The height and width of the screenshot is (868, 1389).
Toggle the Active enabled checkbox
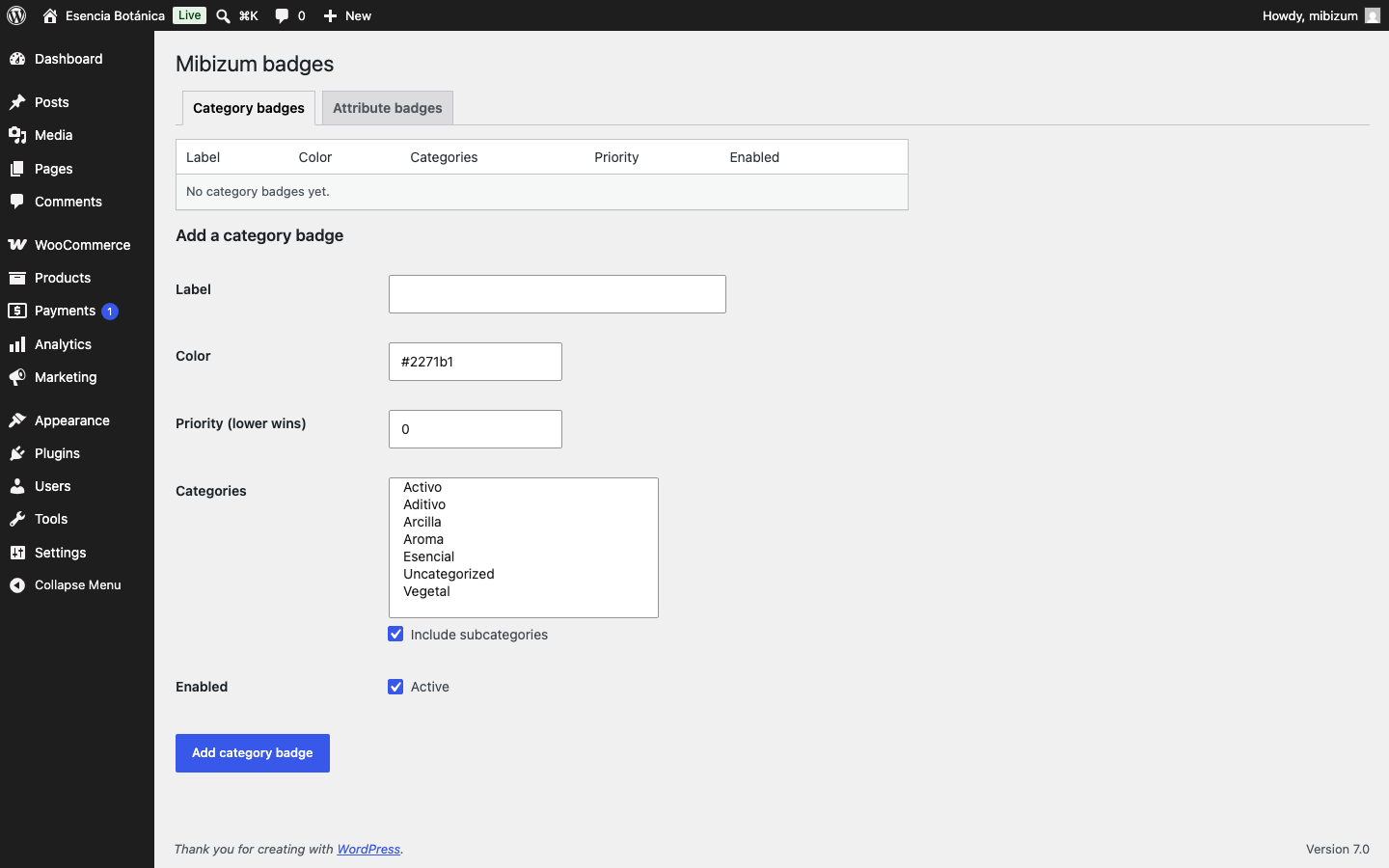click(395, 687)
